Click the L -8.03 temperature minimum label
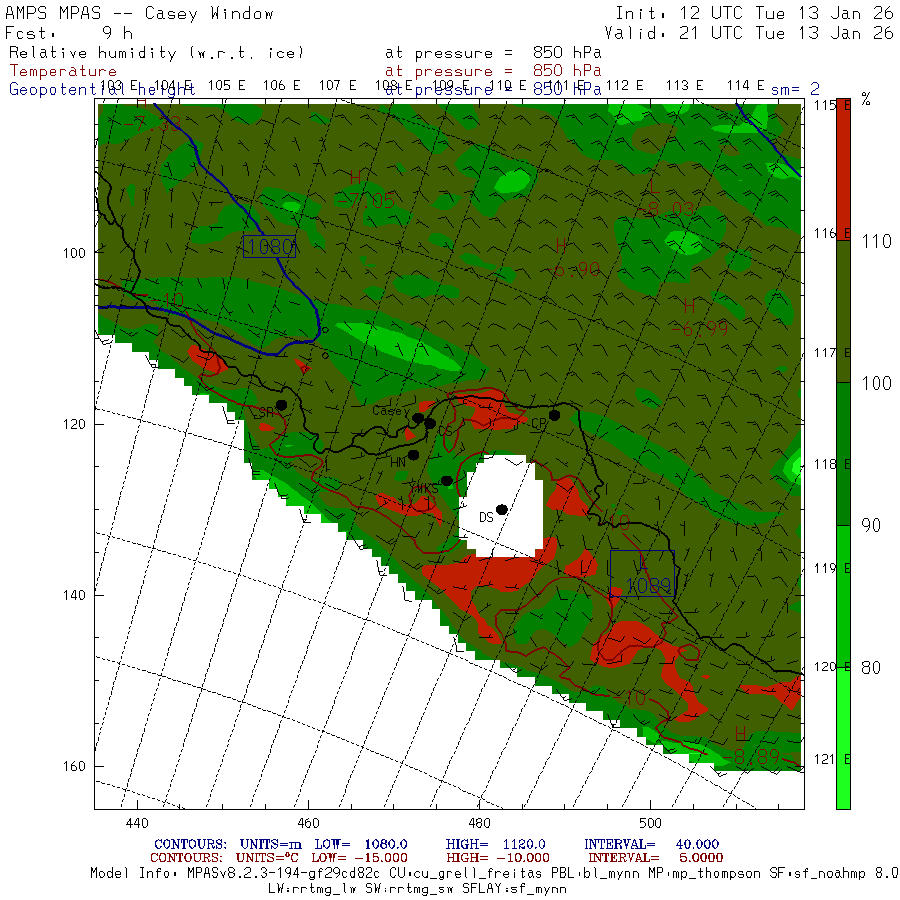Viewport: 900px width, 900px height. click(x=668, y=199)
